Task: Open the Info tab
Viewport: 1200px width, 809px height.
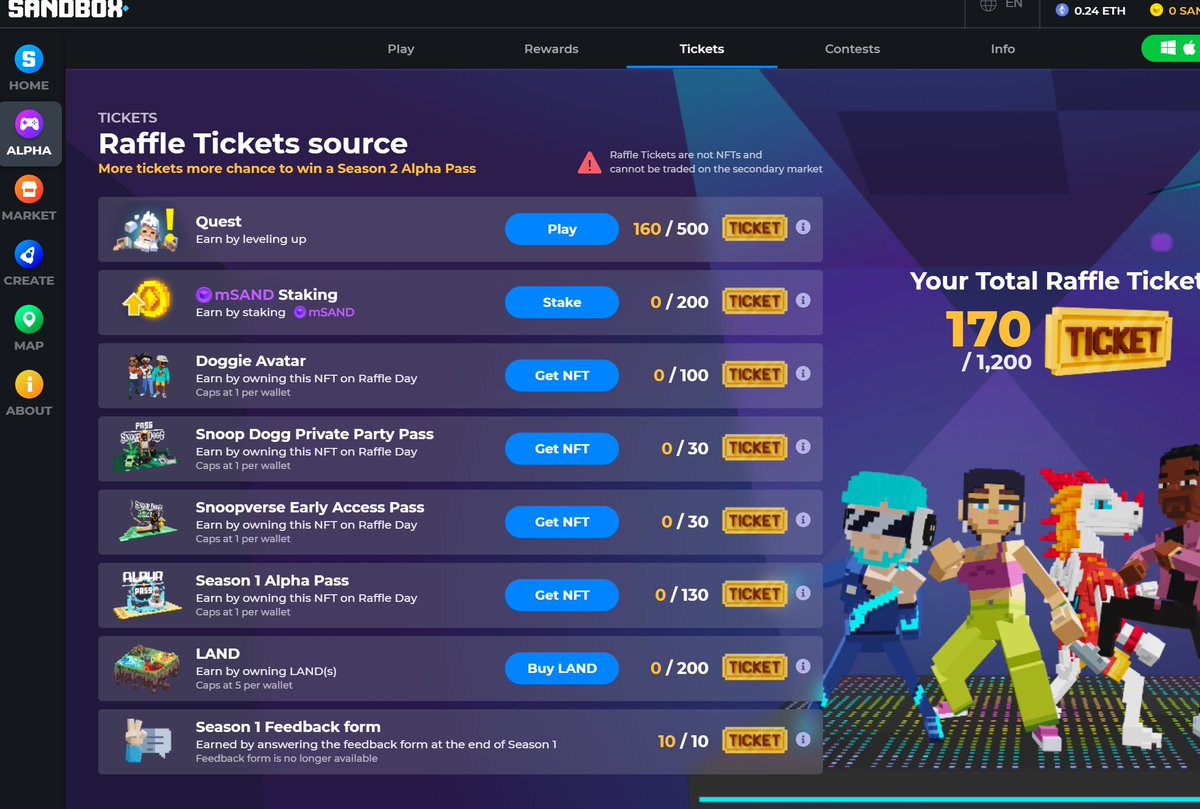Action: tap(1003, 49)
